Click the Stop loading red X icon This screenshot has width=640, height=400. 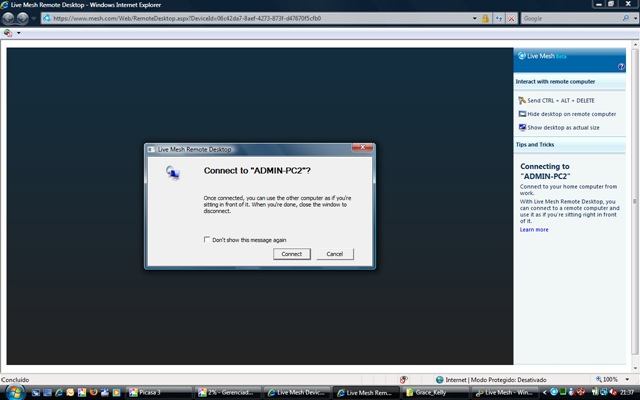click(512, 18)
